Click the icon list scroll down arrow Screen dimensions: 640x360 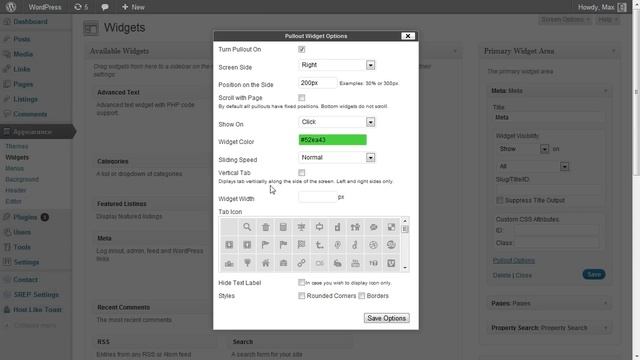pyautogui.click(x=405, y=268)
